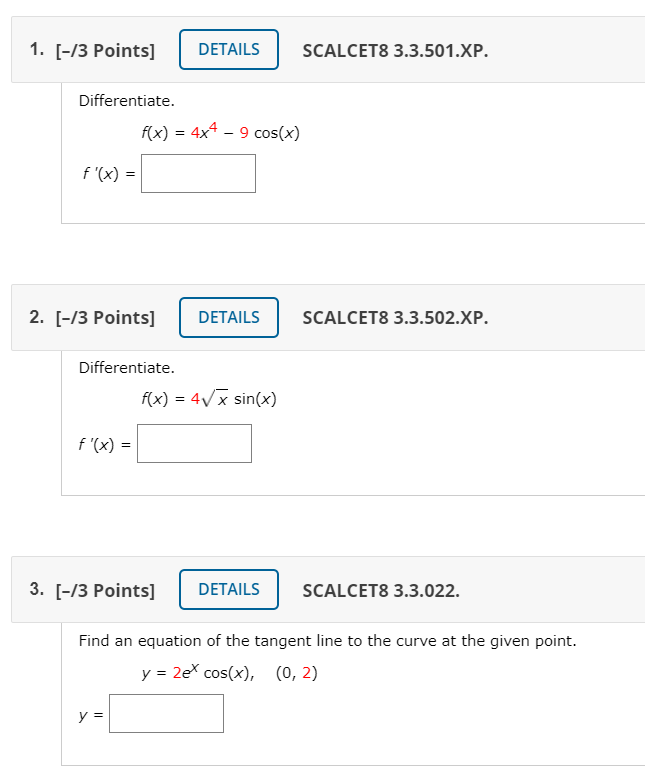The width and height of the screenshot is (645, 783).
Task: Click the SCALCET8 3.3.502.XP. problem code
Action: pos(395,318)
